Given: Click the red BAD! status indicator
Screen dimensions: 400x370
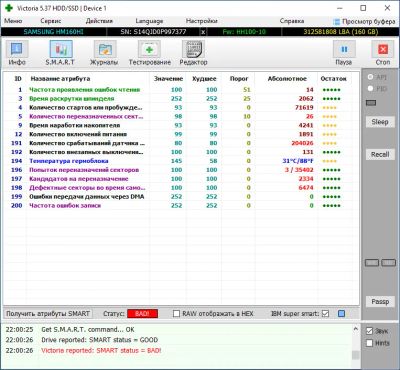Looking at the screenshot, I should (x=142, y=314).
